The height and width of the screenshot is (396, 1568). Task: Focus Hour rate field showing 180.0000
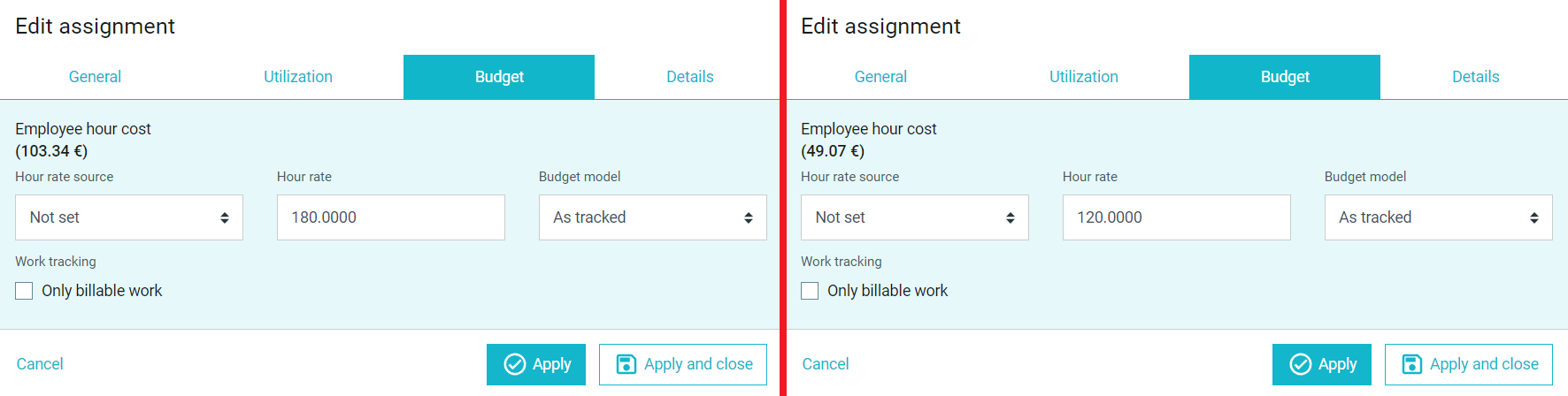tap(391, 217)
